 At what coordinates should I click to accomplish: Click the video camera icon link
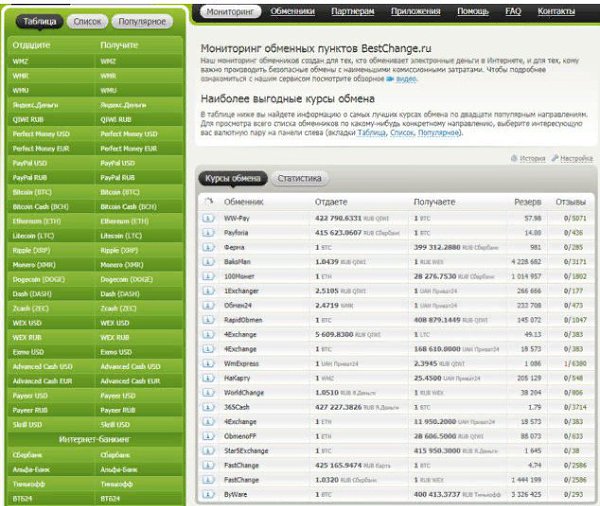coord(390,79)
